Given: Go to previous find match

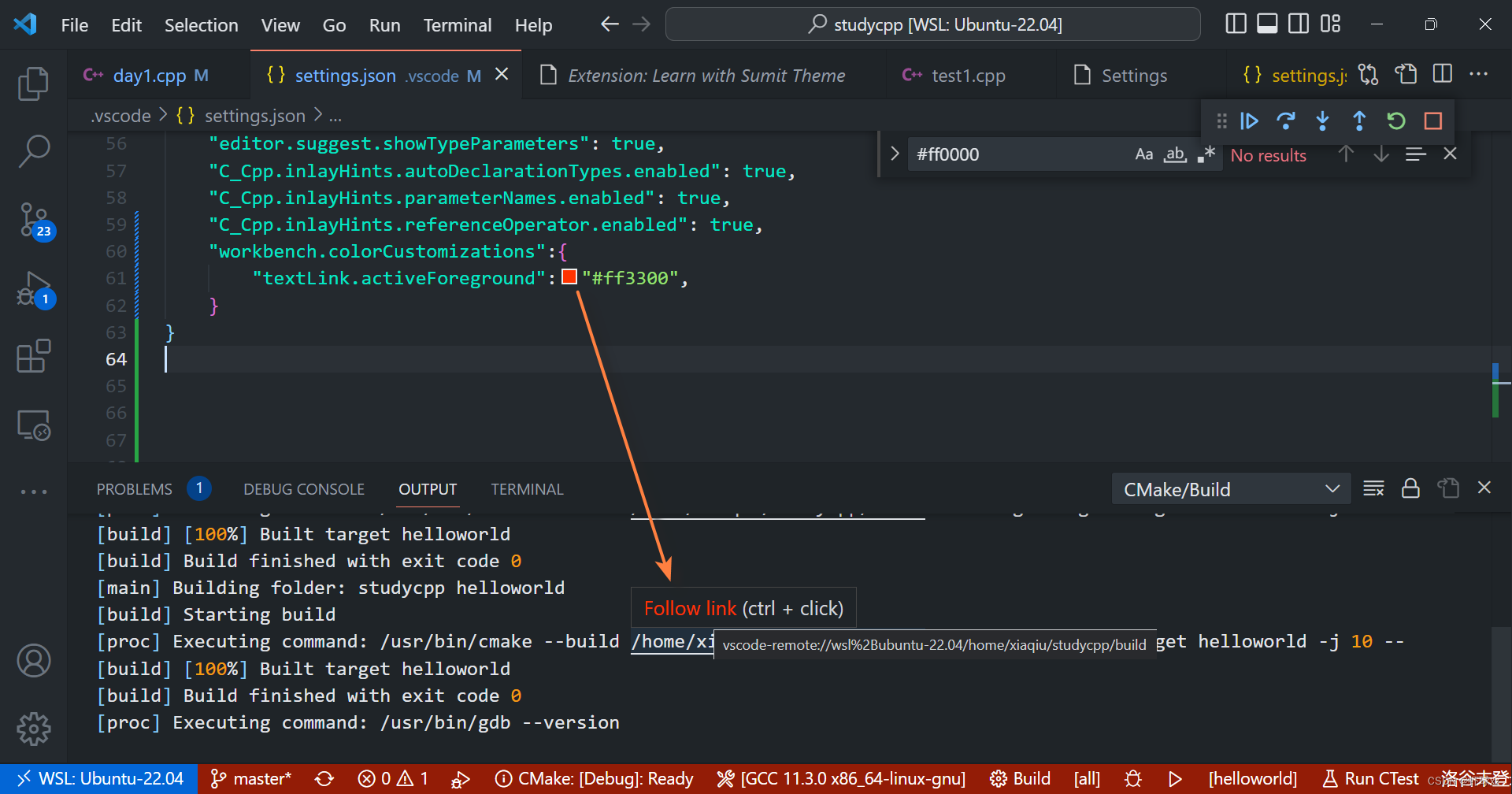Looking at the screenshot, I should click(x=1347, y=154).
